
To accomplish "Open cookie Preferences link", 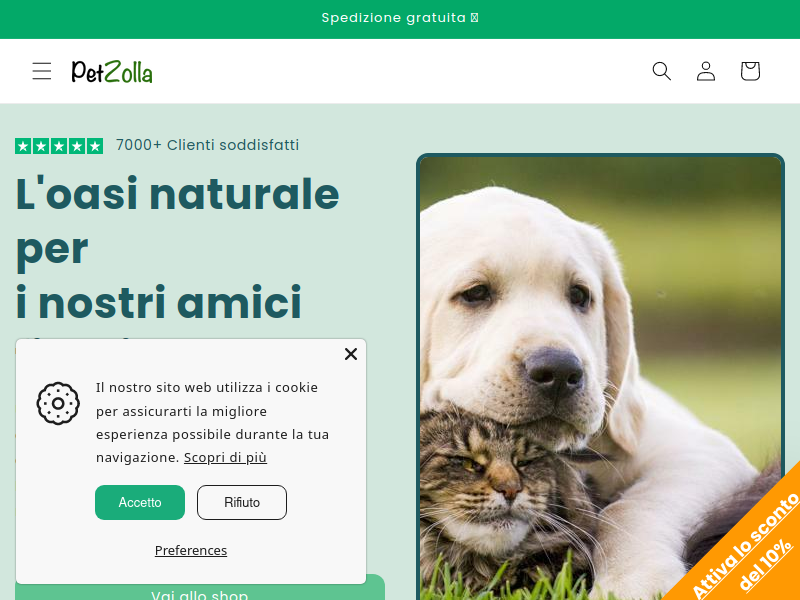I will 191,551.
